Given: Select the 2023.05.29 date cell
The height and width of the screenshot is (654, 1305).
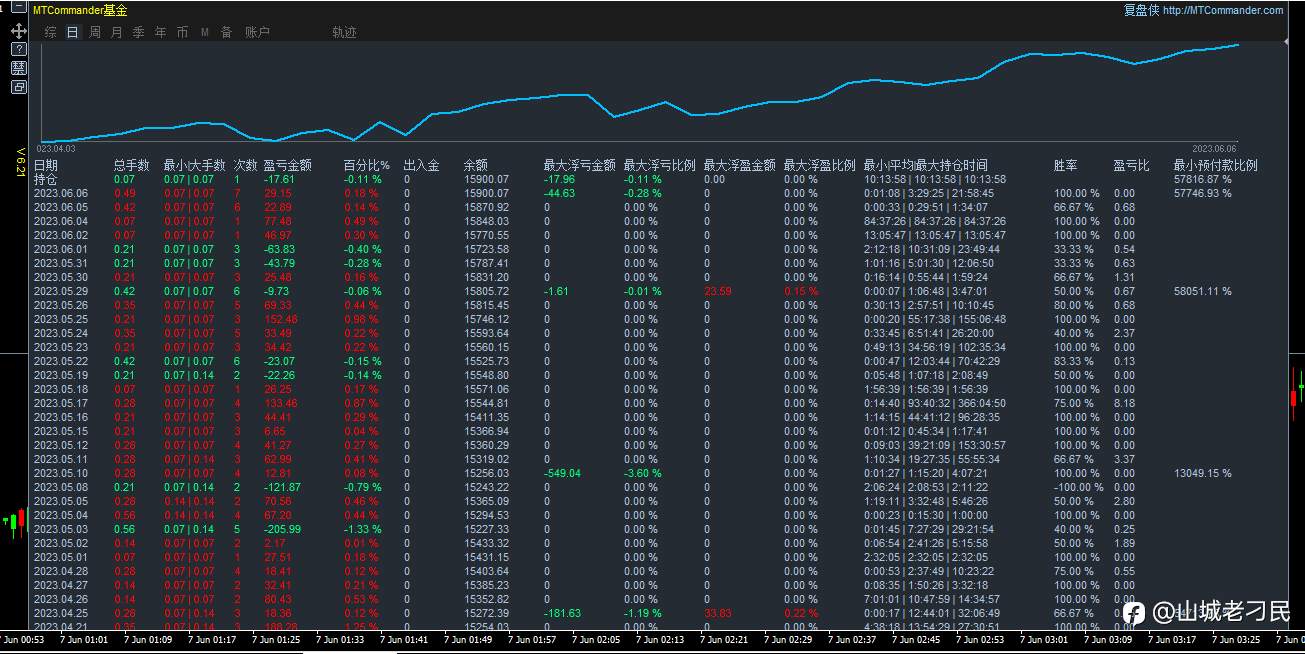Looking at the screenshot, I should [61, 291].
